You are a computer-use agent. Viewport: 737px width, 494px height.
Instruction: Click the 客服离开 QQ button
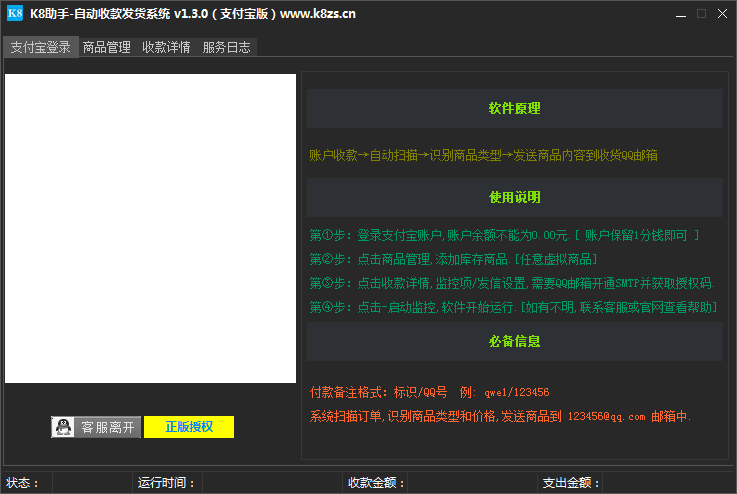pos(96,427)
